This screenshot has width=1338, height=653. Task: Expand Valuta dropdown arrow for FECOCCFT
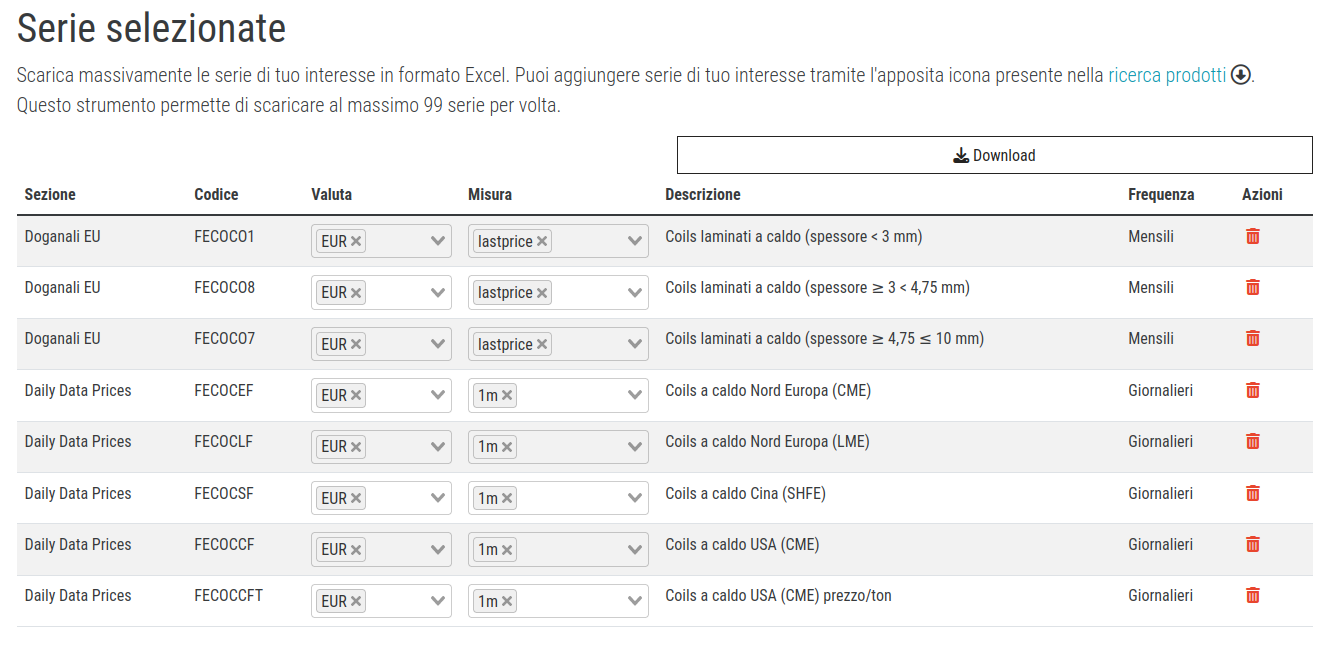(x=438, y=601)
